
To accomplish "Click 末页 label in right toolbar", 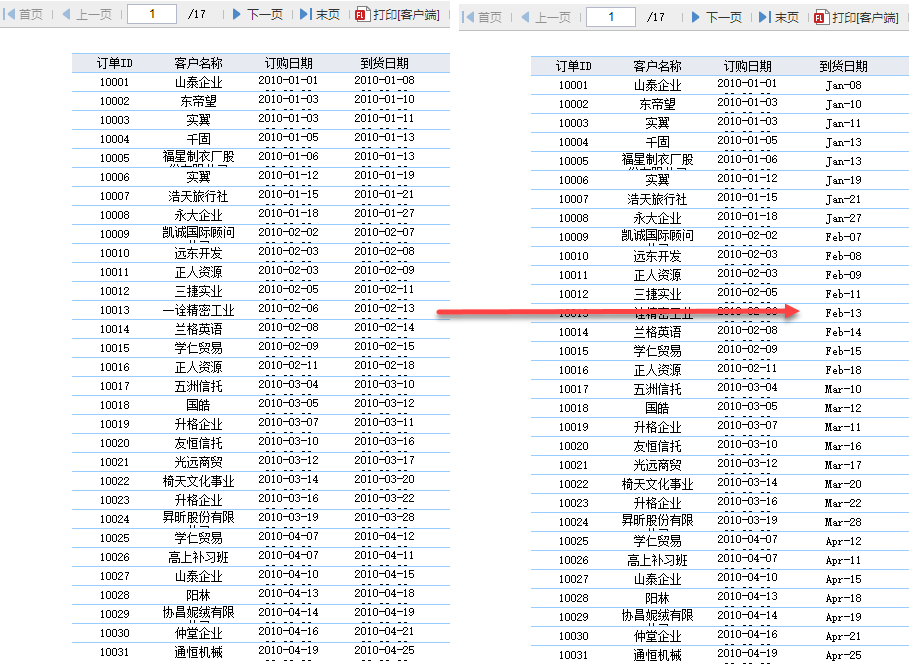I will [787, 18].
